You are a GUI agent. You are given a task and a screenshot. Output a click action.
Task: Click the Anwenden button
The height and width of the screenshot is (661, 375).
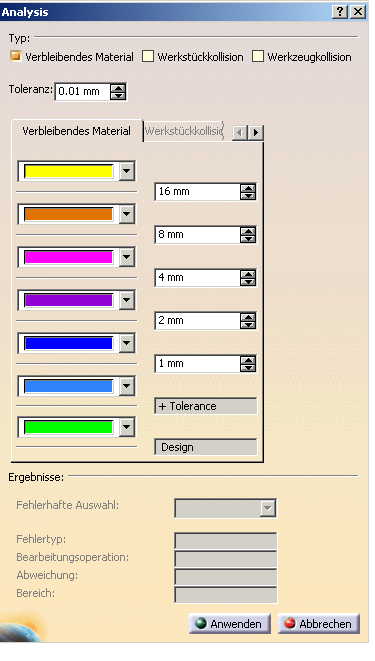[x=230, y=624]
